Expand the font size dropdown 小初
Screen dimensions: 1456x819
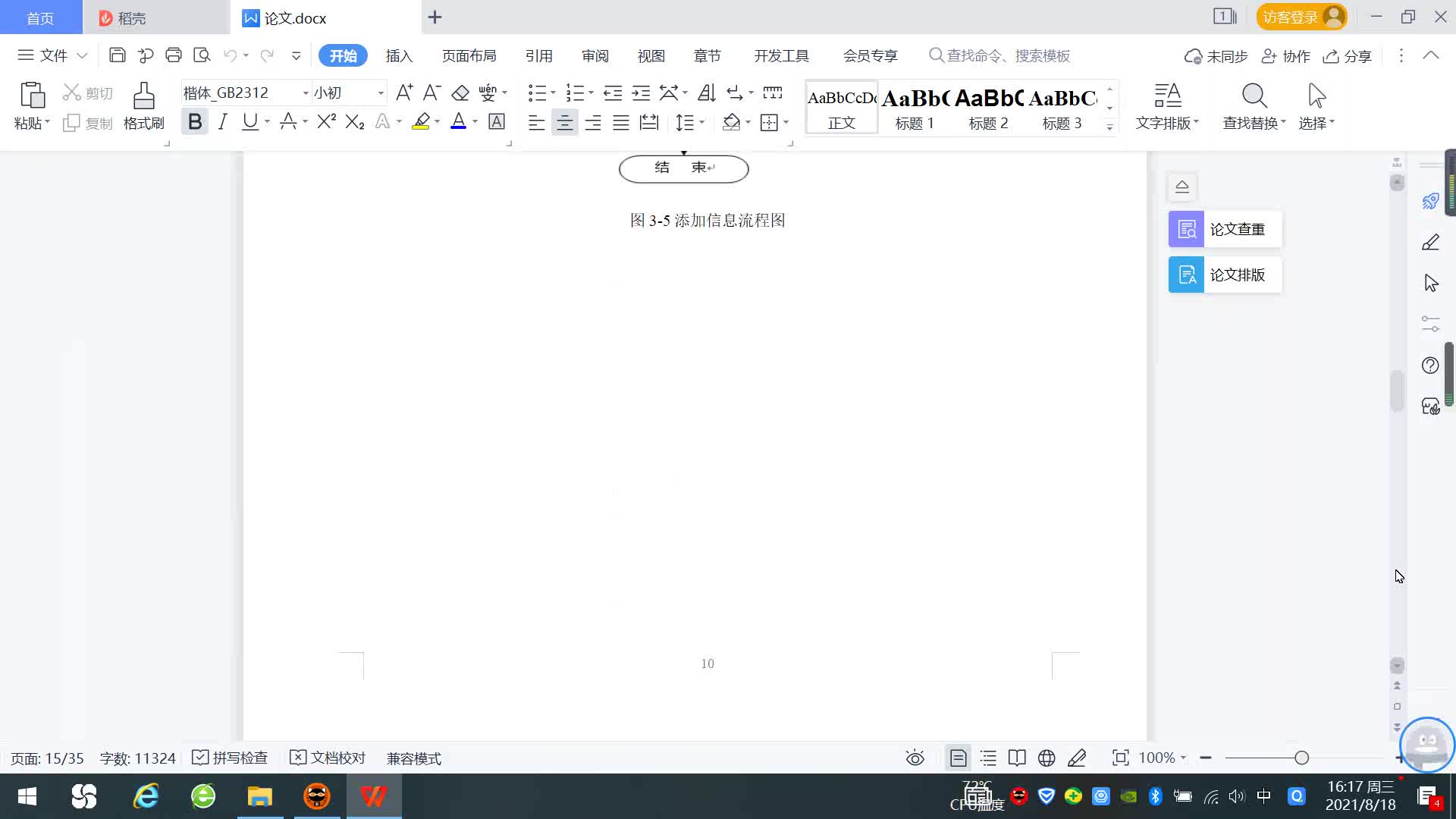coord(381,93)
